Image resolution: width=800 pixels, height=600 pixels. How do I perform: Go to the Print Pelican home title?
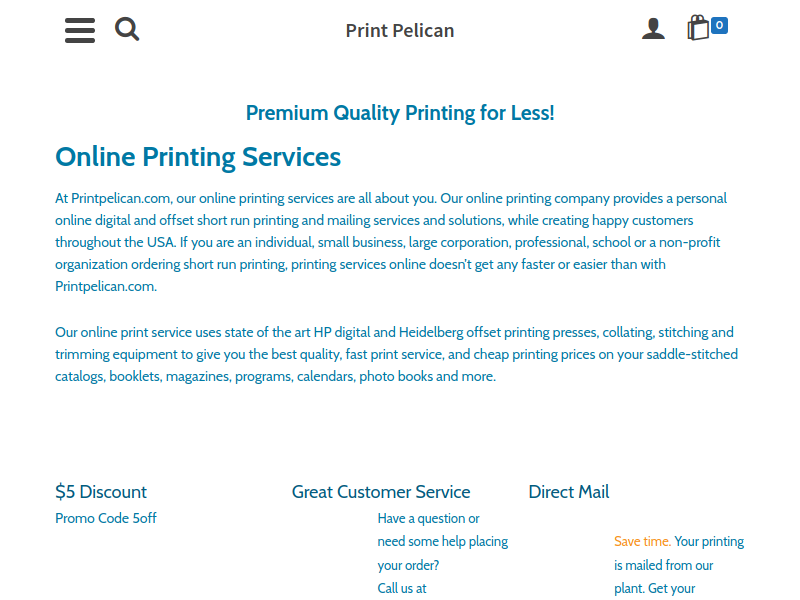coord(400,31)
